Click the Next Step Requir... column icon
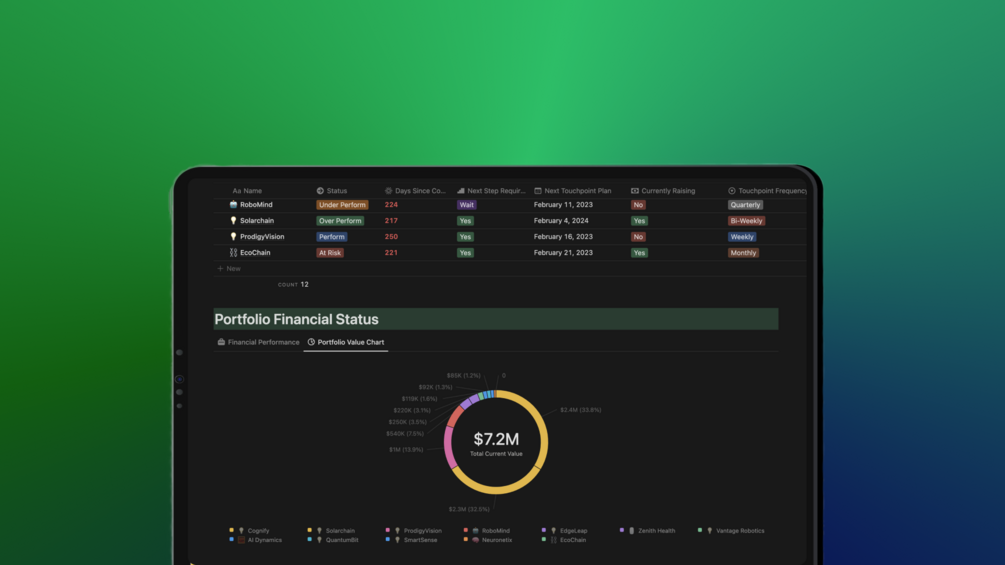This screenshot has width=1005, height=565. point(461,190)
